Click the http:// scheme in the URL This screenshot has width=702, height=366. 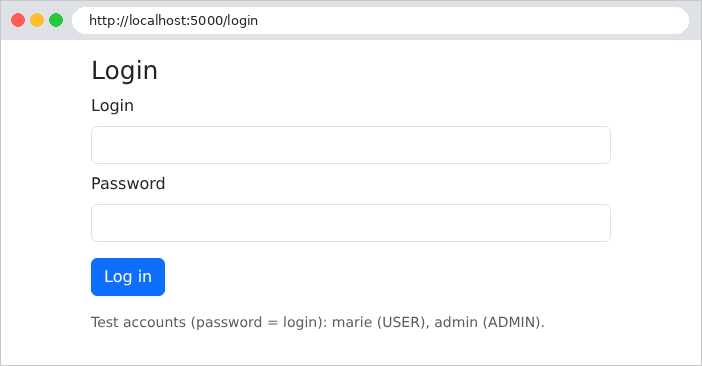point(109,21)
